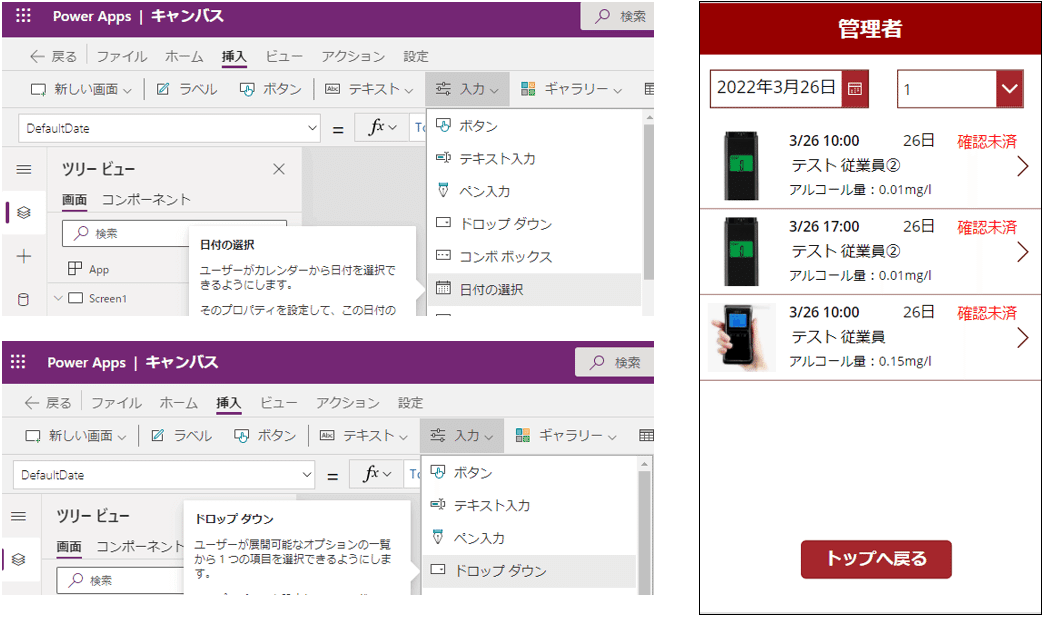Image resolution: width=1044 pixels, height=619 pixels.
Task: Open chevron for 0.15mg/l record
Action: (x=1023, y=337)
